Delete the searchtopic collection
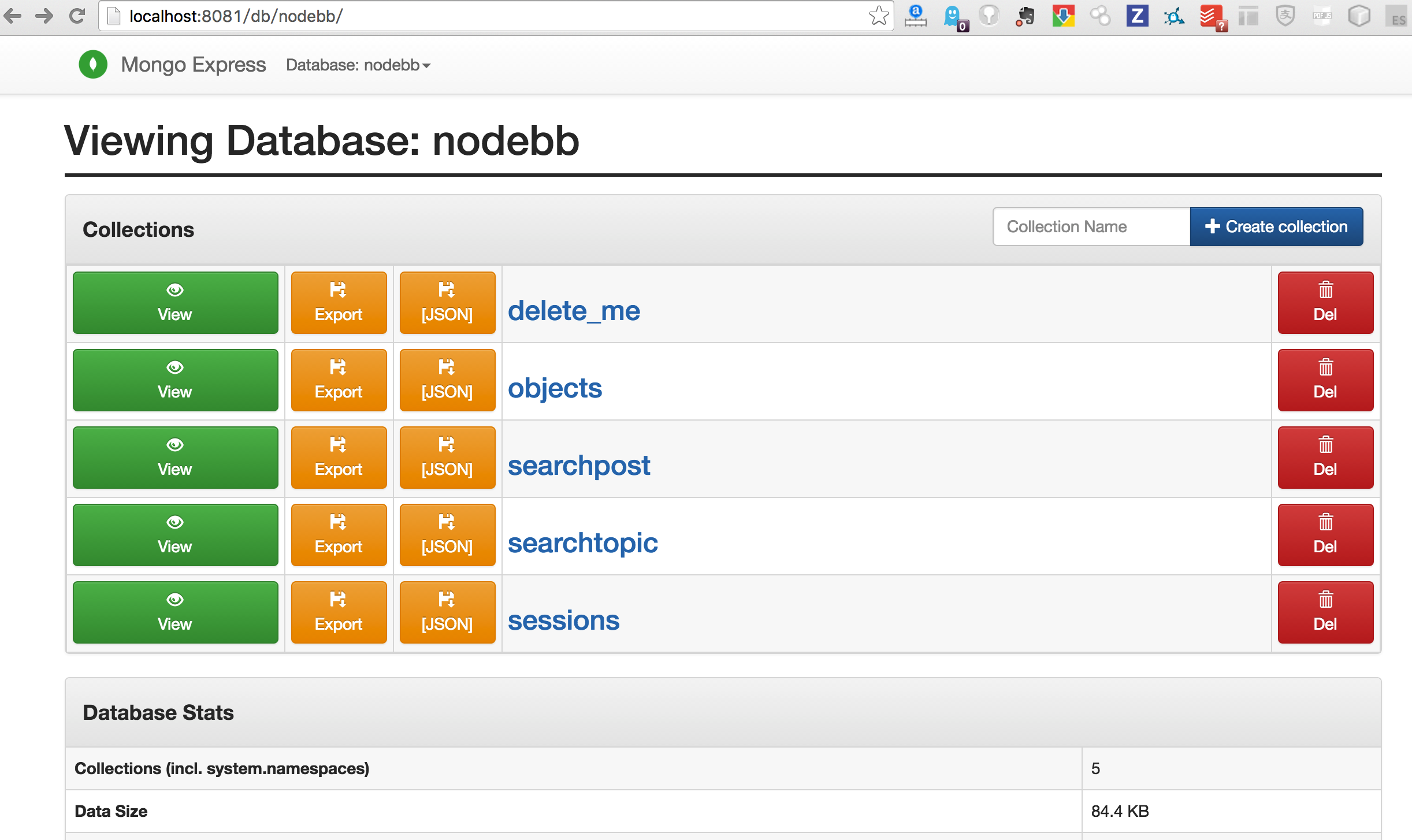The height and width of the screenshot is (840, 1412). point(1325,535)
